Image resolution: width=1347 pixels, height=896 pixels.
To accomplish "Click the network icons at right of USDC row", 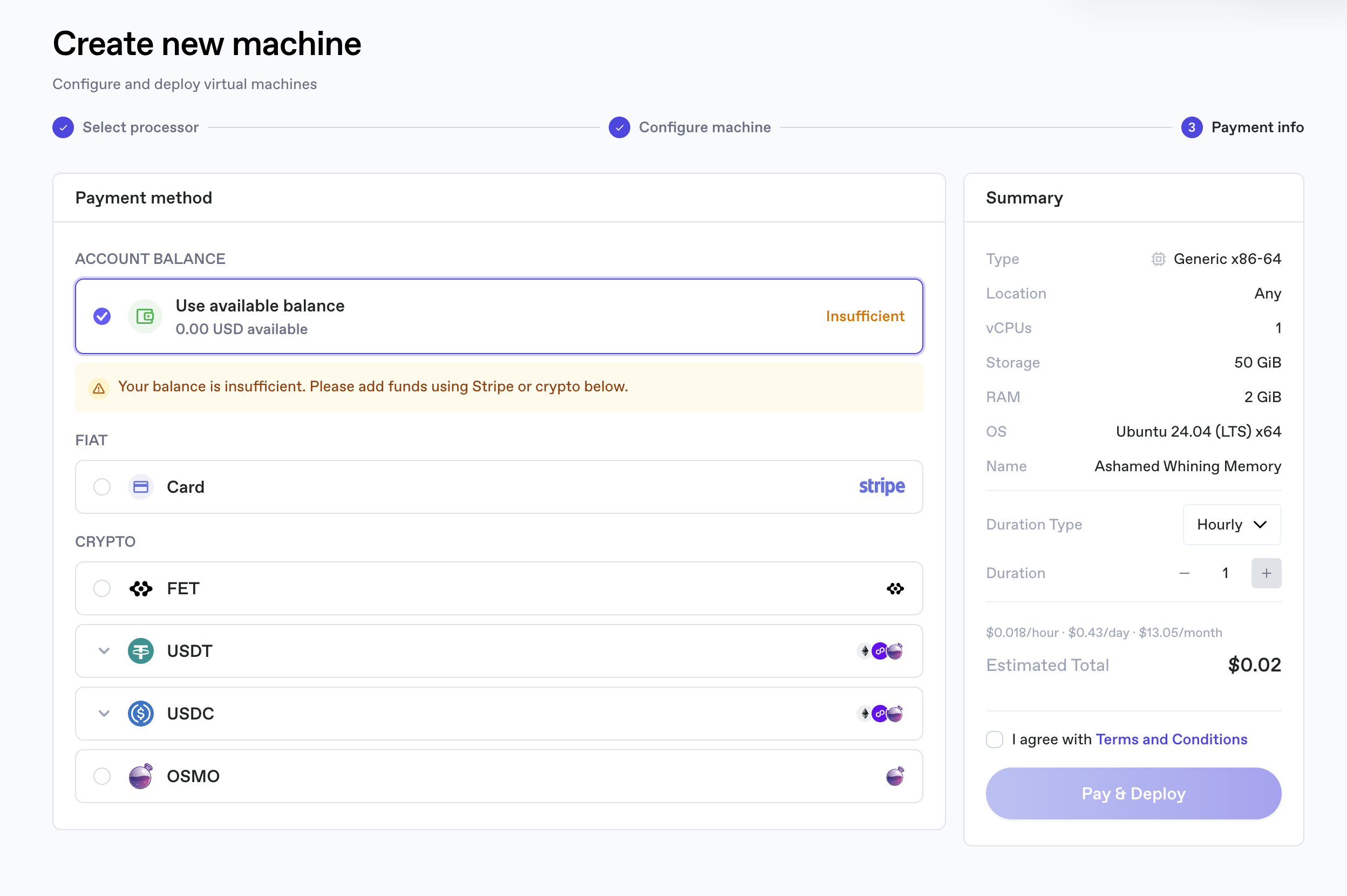I will [880, 714].
